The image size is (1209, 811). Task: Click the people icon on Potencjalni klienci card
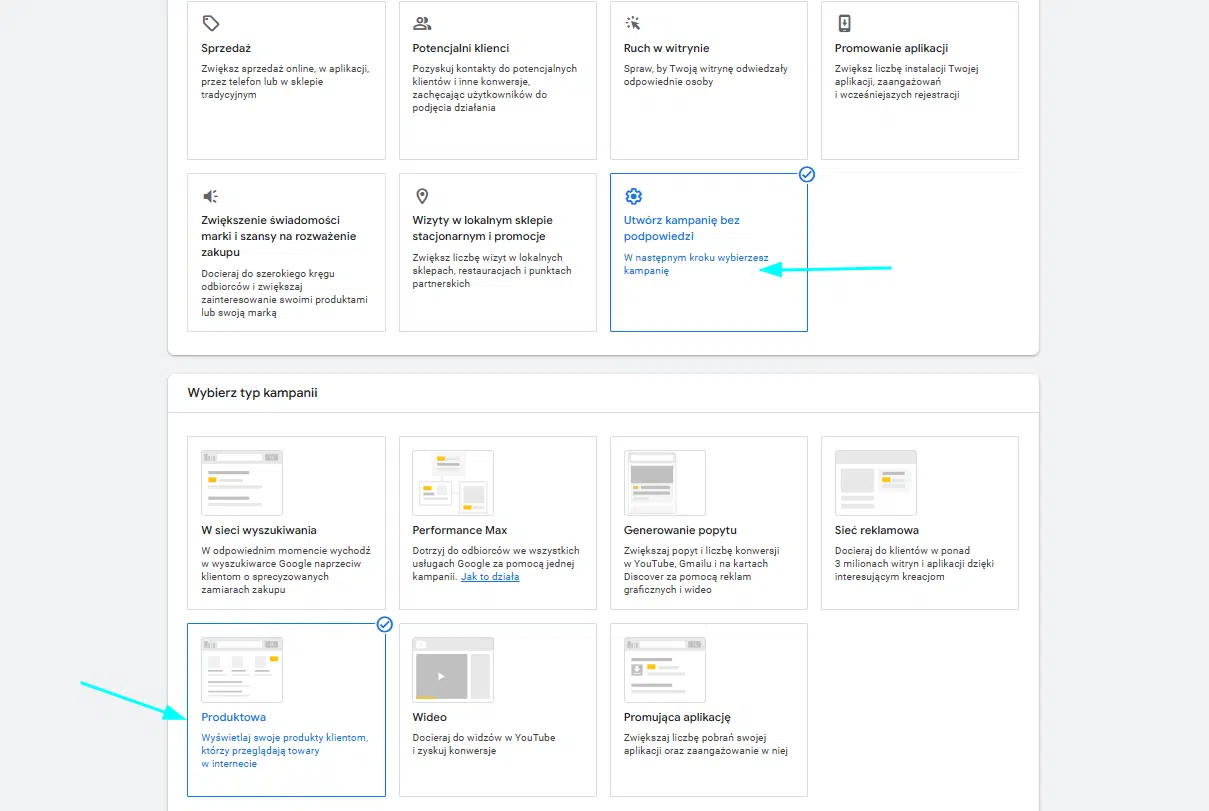[422, 23]
